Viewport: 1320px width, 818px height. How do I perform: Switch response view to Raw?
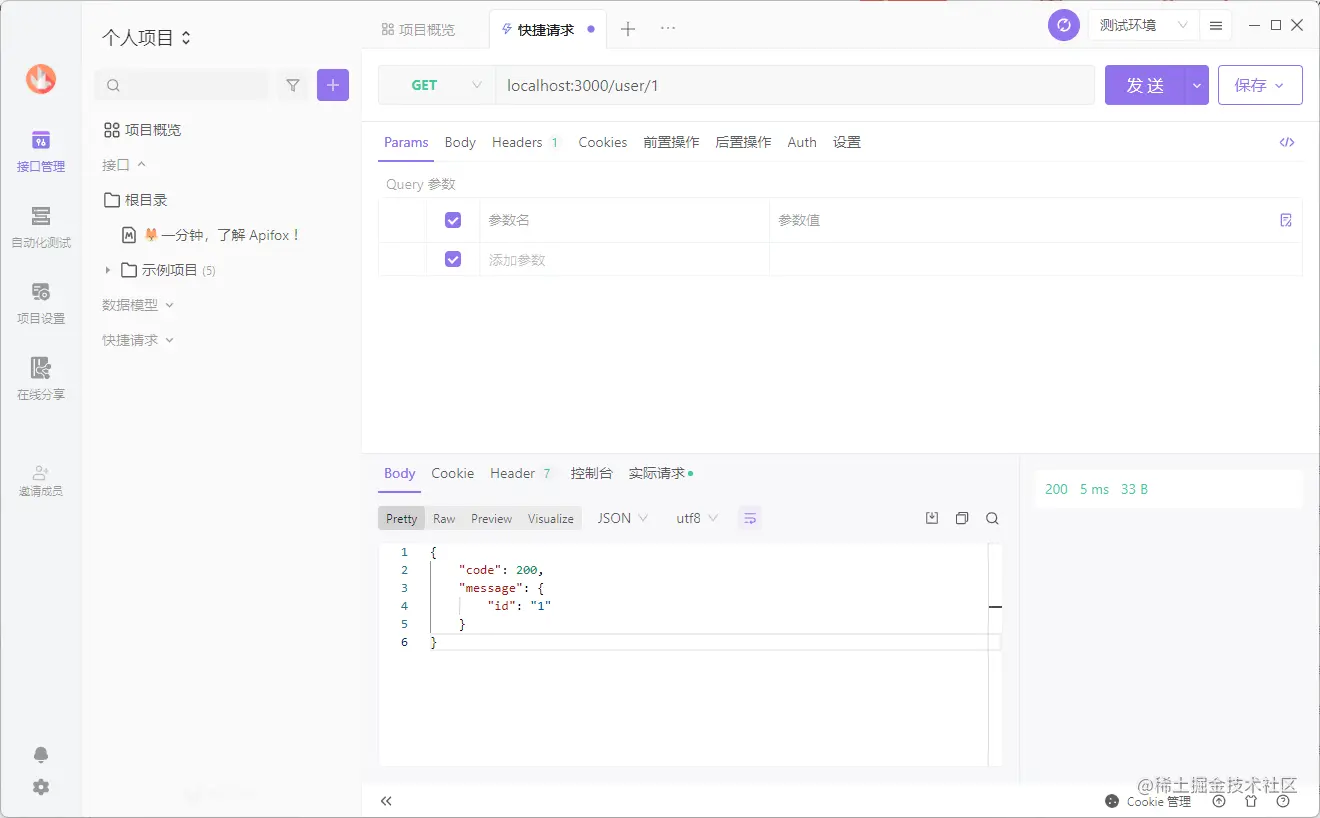click(x=444, y=518)
